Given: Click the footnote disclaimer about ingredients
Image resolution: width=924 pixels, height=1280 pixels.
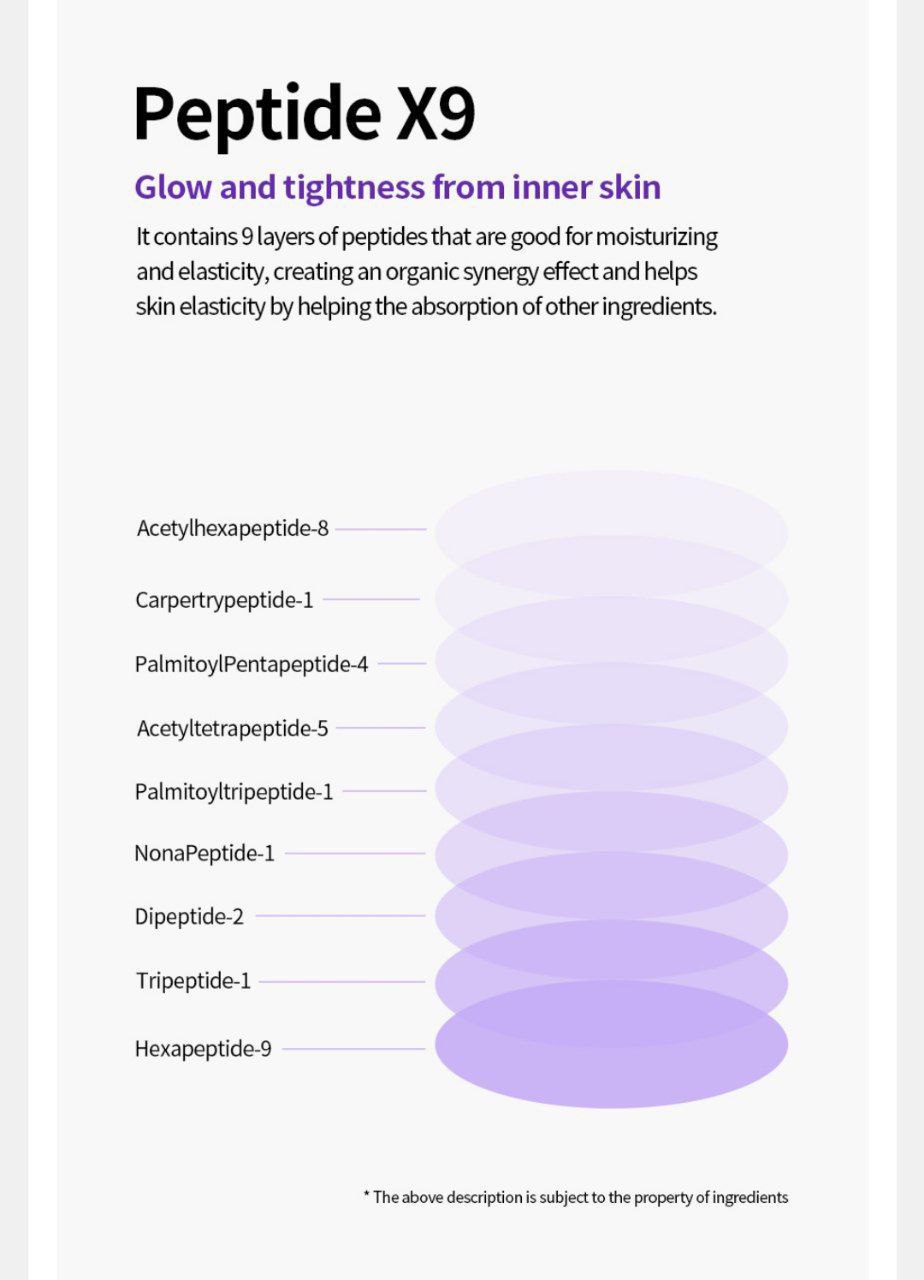Looking at the screenshot, I should coord(575,1197).
